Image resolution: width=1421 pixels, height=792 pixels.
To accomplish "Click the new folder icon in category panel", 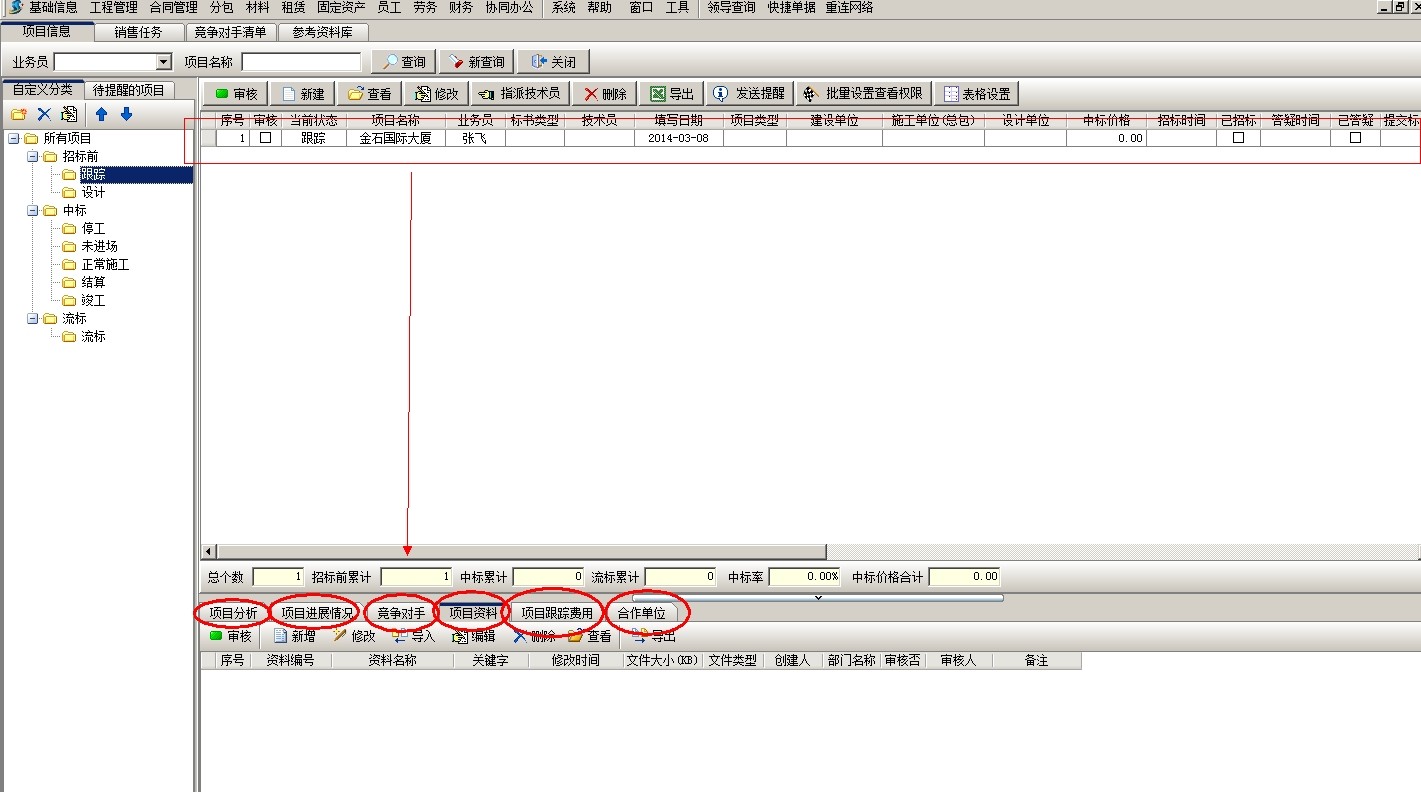I will pos(18,114).
